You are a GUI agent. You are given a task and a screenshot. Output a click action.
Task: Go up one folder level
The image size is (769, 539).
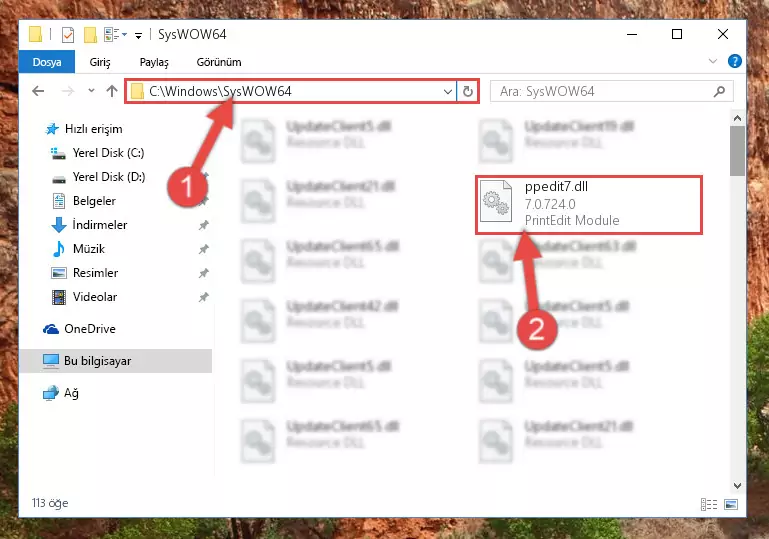112,91
